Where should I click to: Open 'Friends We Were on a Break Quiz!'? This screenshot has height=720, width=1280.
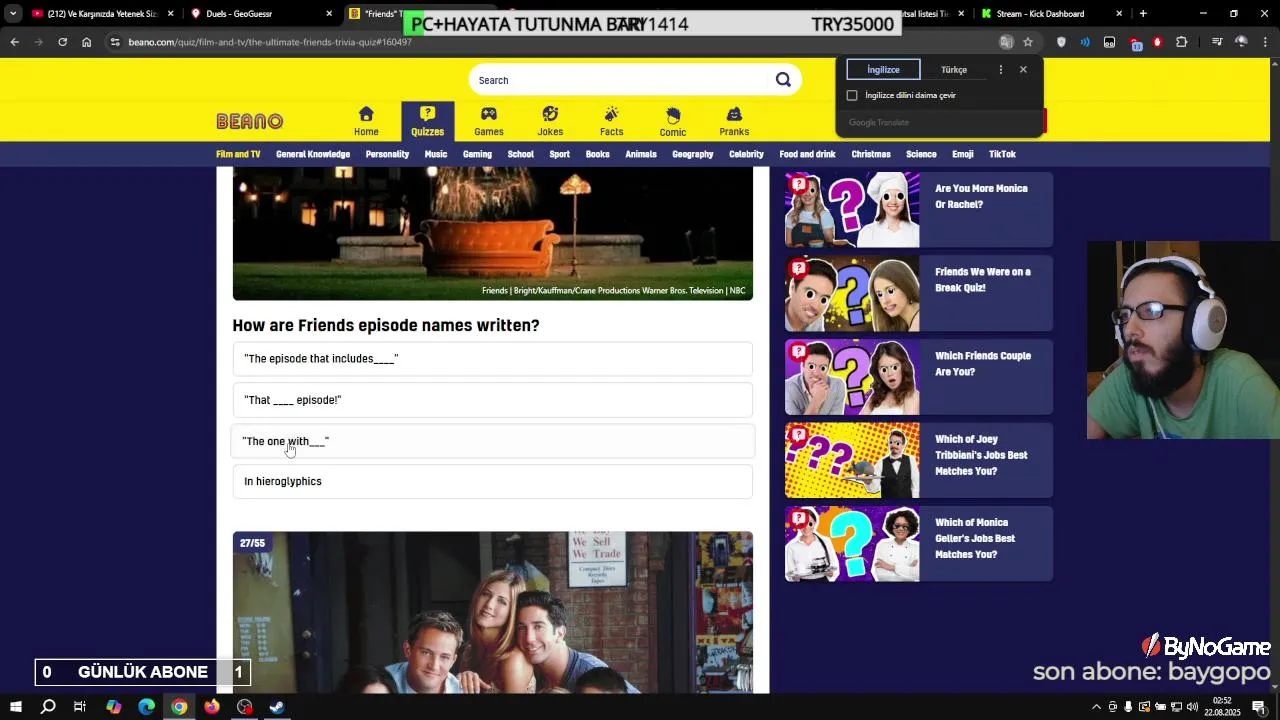click(919, 294)
